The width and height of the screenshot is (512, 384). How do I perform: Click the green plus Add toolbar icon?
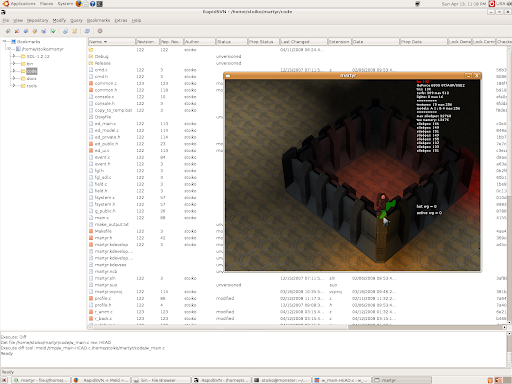click(x=8, y=31)
